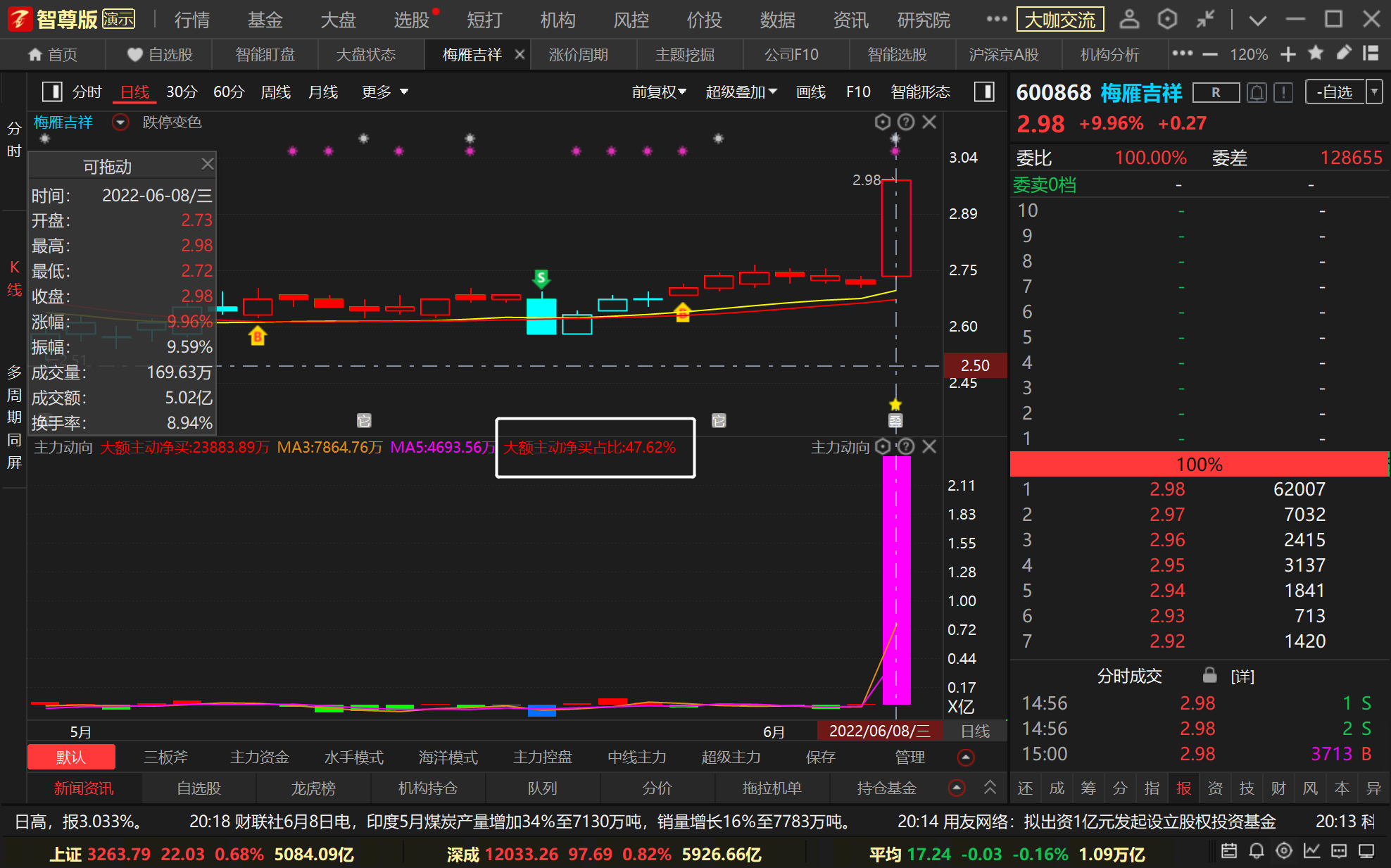
Task: Open dropdown arrow beside -自选 button
Action: click(x=1374, y=92)
